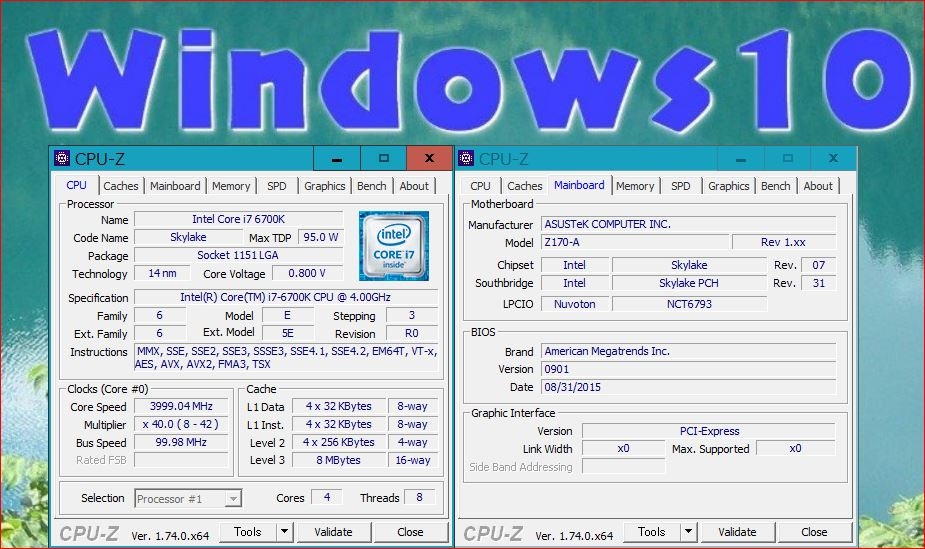This screenshot has width=925, height=549.
Task: Click the empty Side Band Addressing field
Action: 624,466
